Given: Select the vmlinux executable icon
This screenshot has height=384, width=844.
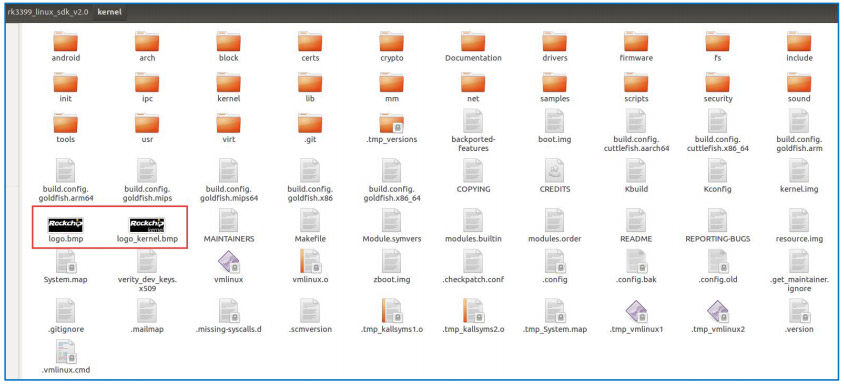Looking at the screenshot, I should (x=229, y=262).
